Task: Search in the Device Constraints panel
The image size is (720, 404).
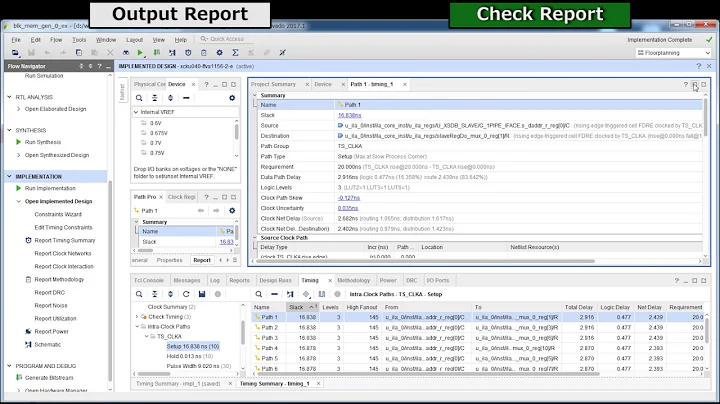Action: click(x=139, y=98)
